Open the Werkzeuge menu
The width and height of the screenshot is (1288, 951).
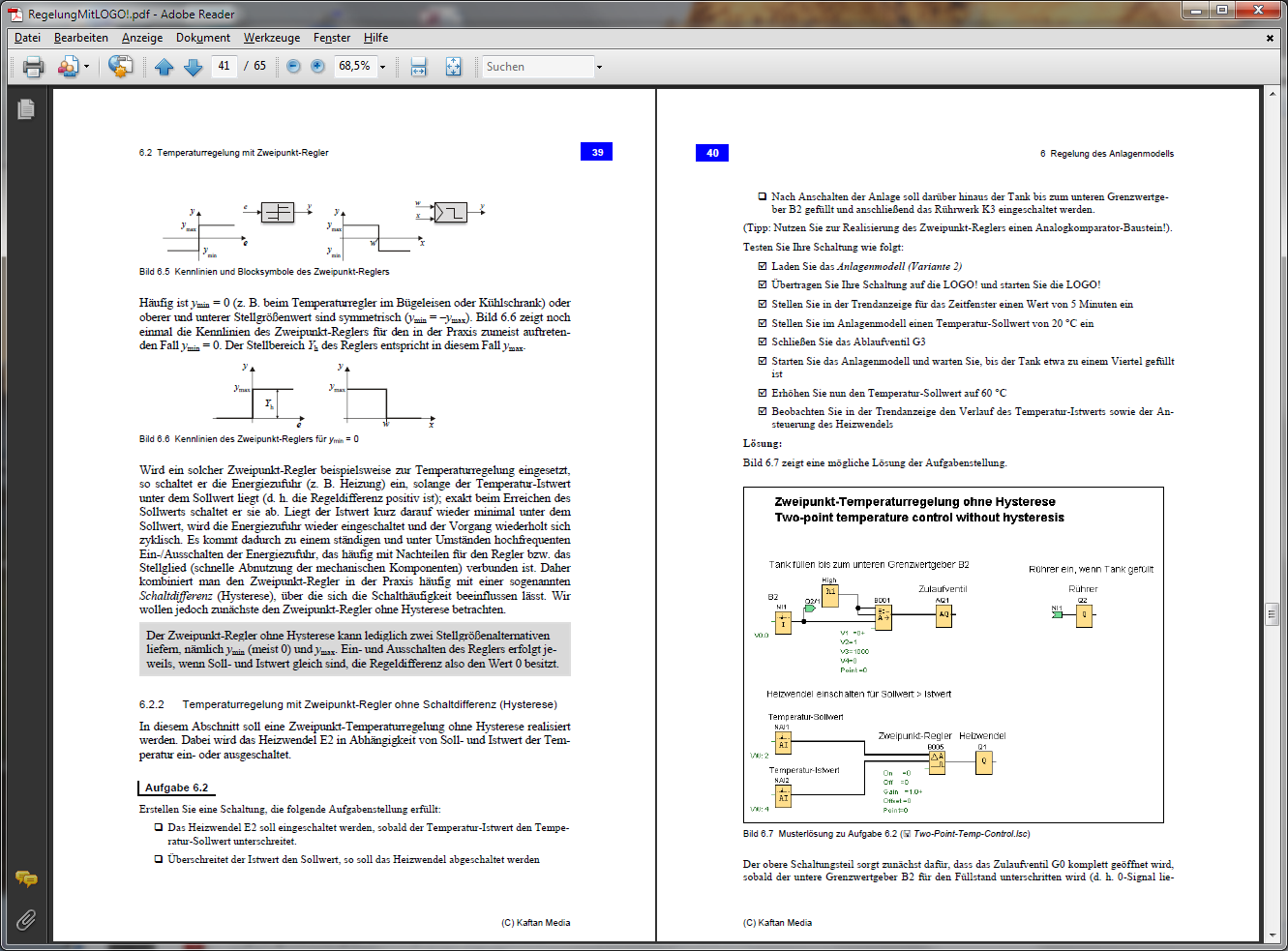click(272, 38)
